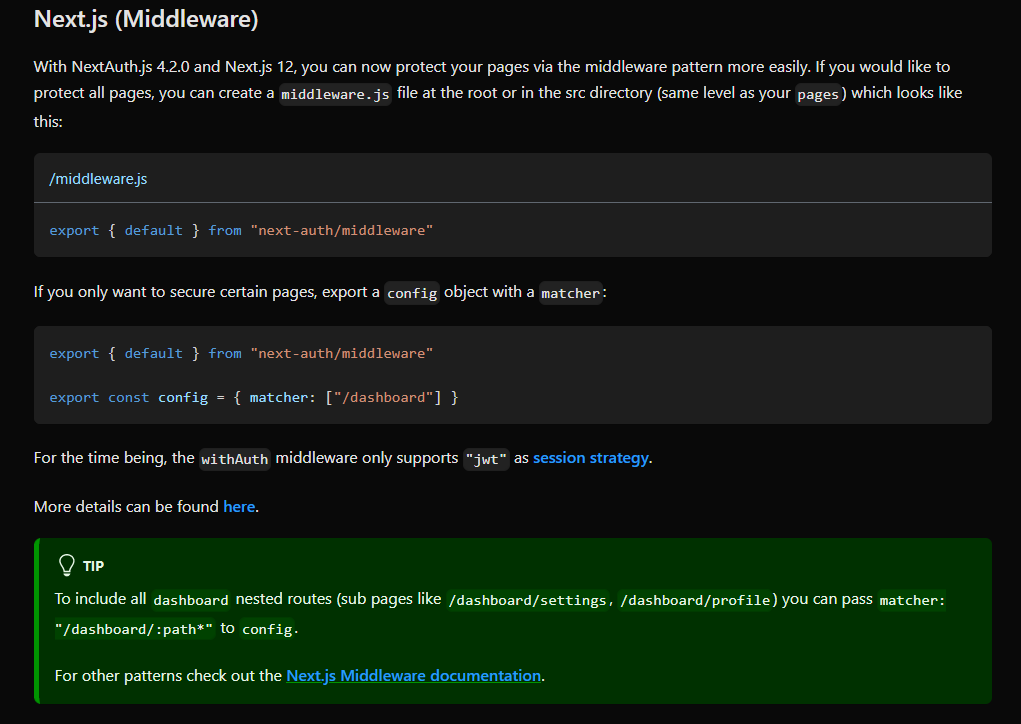This screenshot has width=1021, height=724.
Task: Click the "/dashboard/:path*" code text
Action: point(133,629)
